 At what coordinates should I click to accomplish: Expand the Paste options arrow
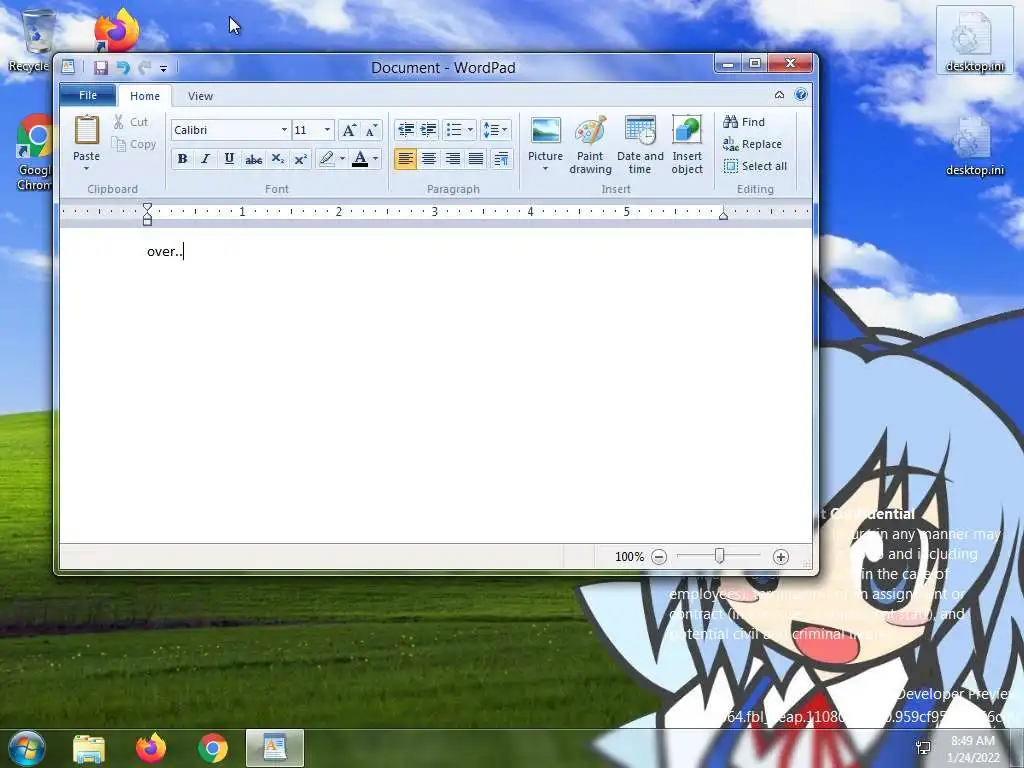coord(86,169)
